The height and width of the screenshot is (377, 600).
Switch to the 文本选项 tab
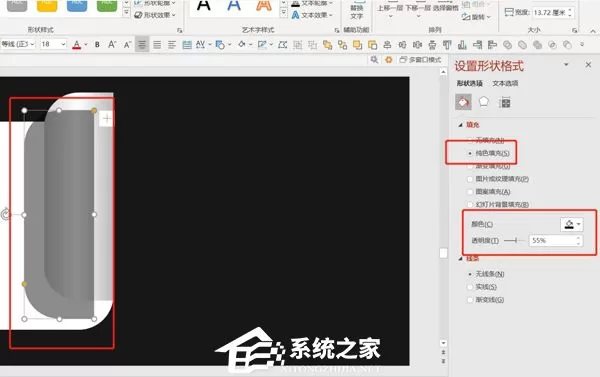[x=505, y=83]
